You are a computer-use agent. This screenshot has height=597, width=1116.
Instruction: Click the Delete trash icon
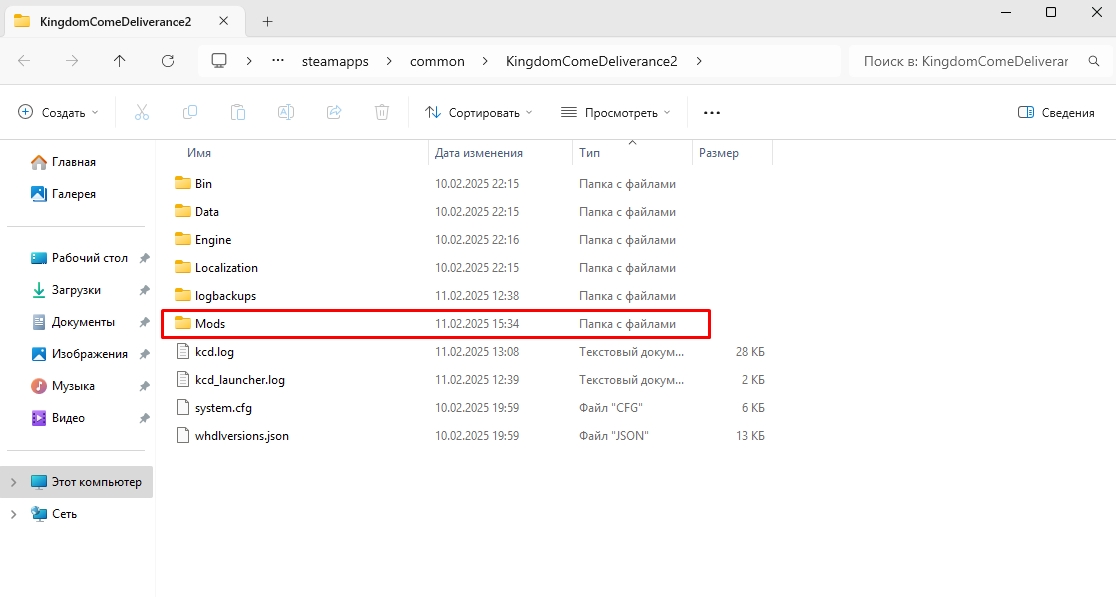point(382,112)
